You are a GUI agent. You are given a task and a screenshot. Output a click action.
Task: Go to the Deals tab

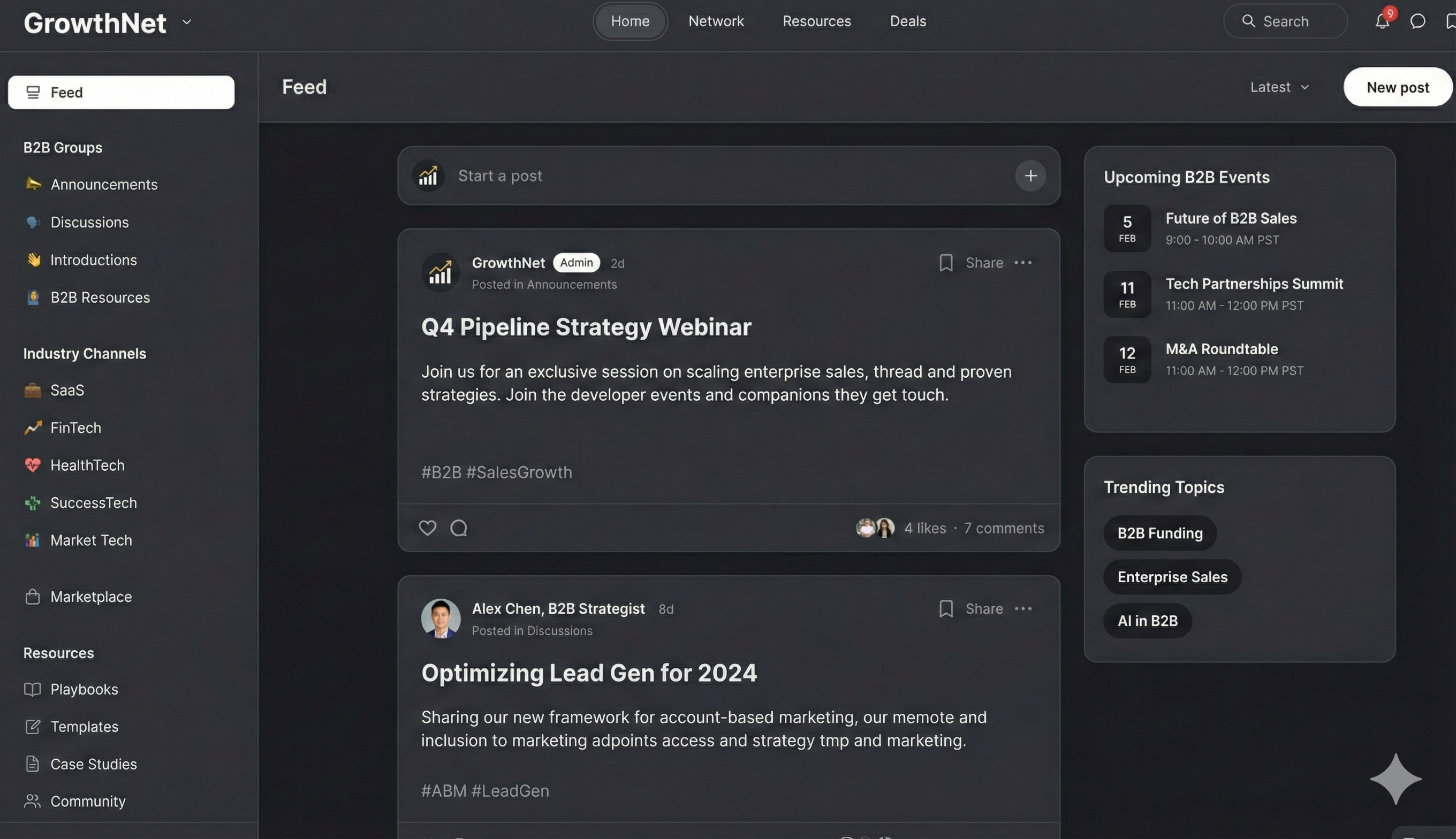pos(908,21)
